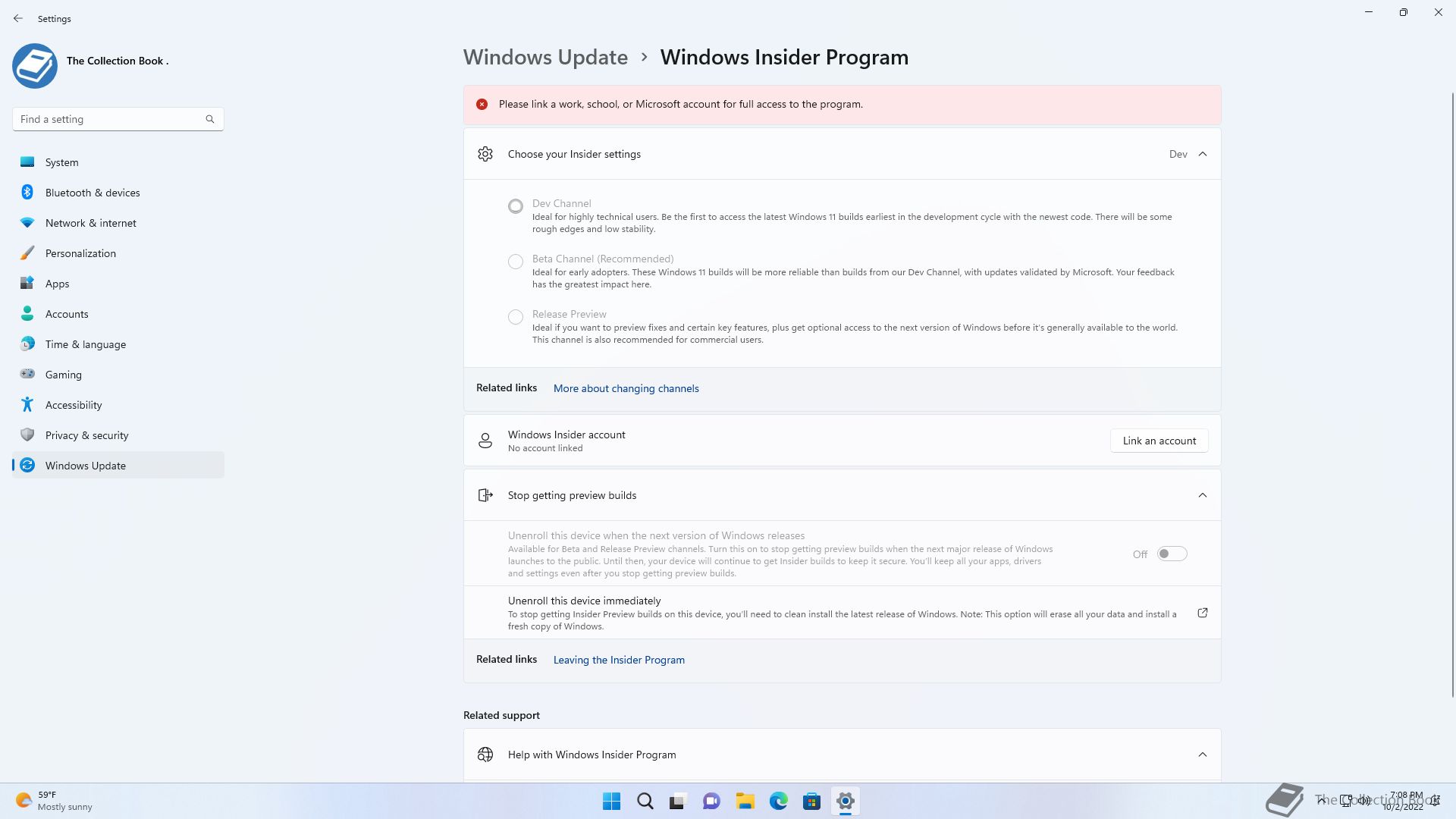Go to Accounts settings
The height and width of the screenshot is (819, 1456).
click(118, 314)
